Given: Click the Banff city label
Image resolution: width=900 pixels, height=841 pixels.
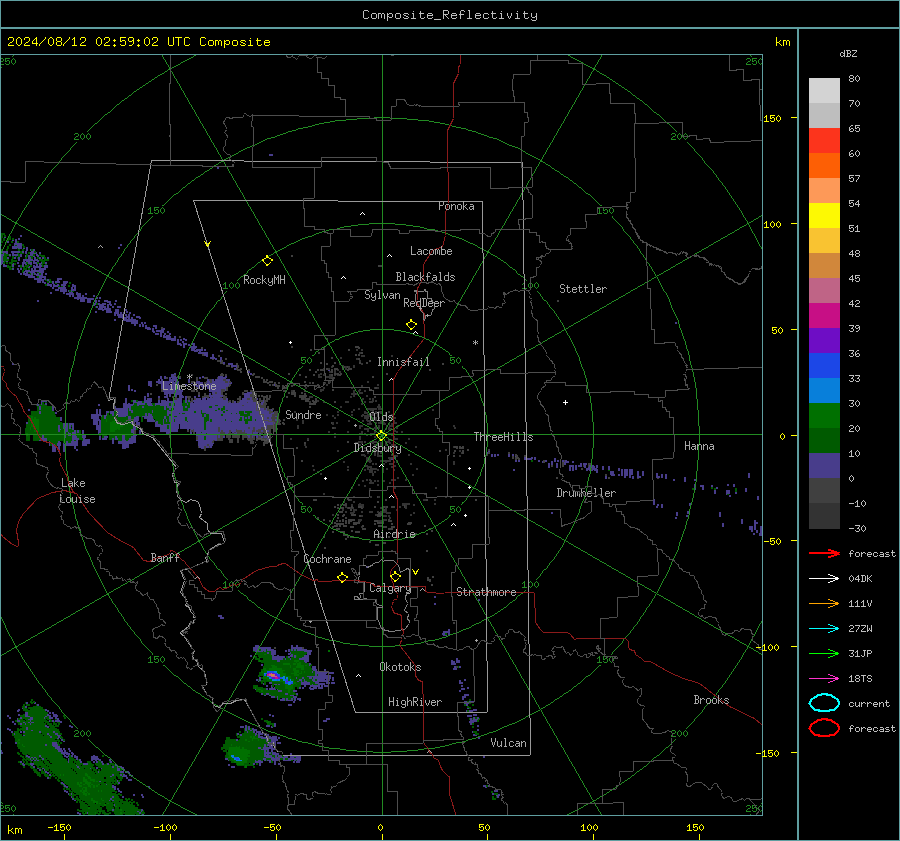Looking at the screenshot, I should click(165, 557).
